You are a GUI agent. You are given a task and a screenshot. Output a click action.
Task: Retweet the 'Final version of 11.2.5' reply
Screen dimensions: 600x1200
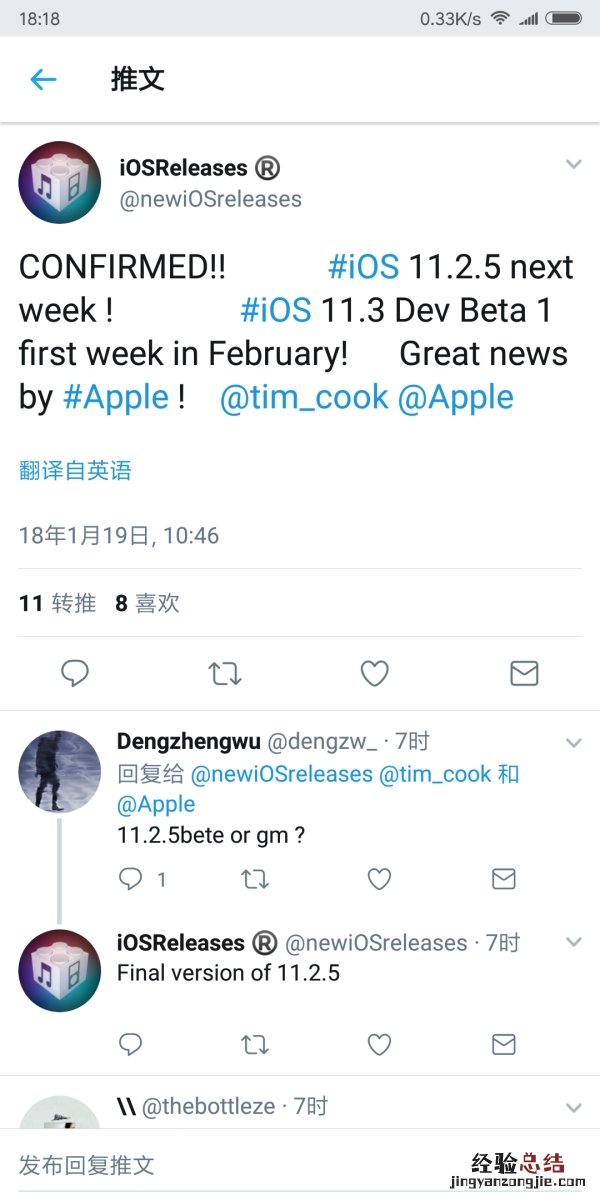pos(255,1044)
